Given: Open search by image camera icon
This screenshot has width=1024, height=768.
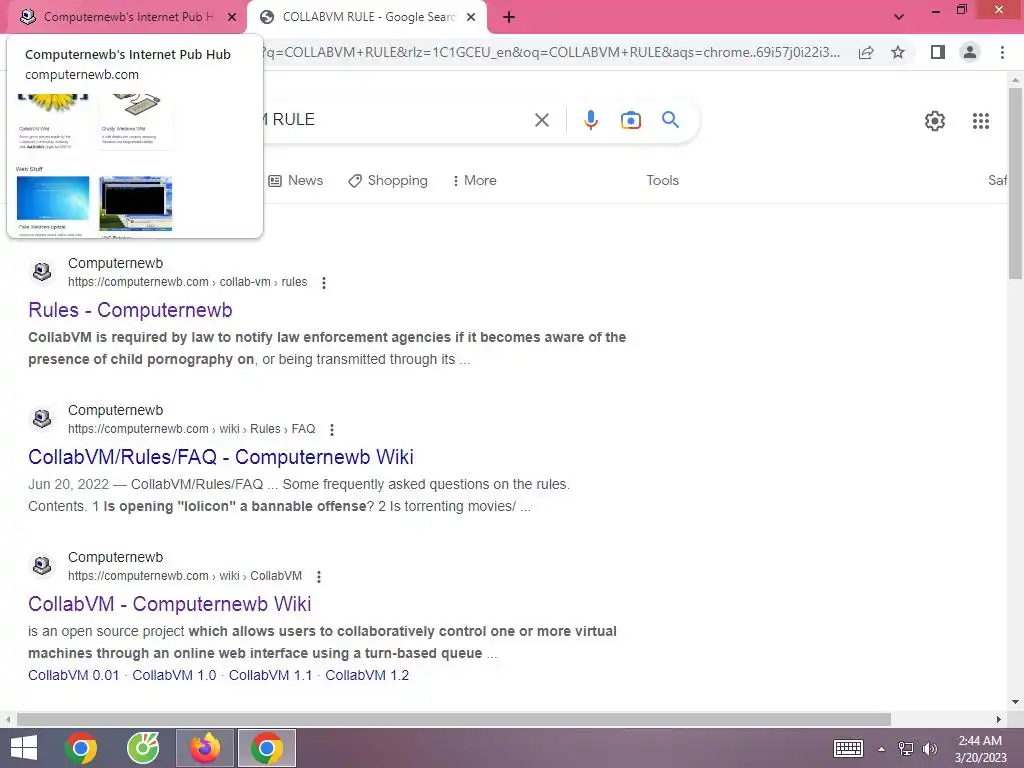Looking at the screenshot, I should 630,120.
